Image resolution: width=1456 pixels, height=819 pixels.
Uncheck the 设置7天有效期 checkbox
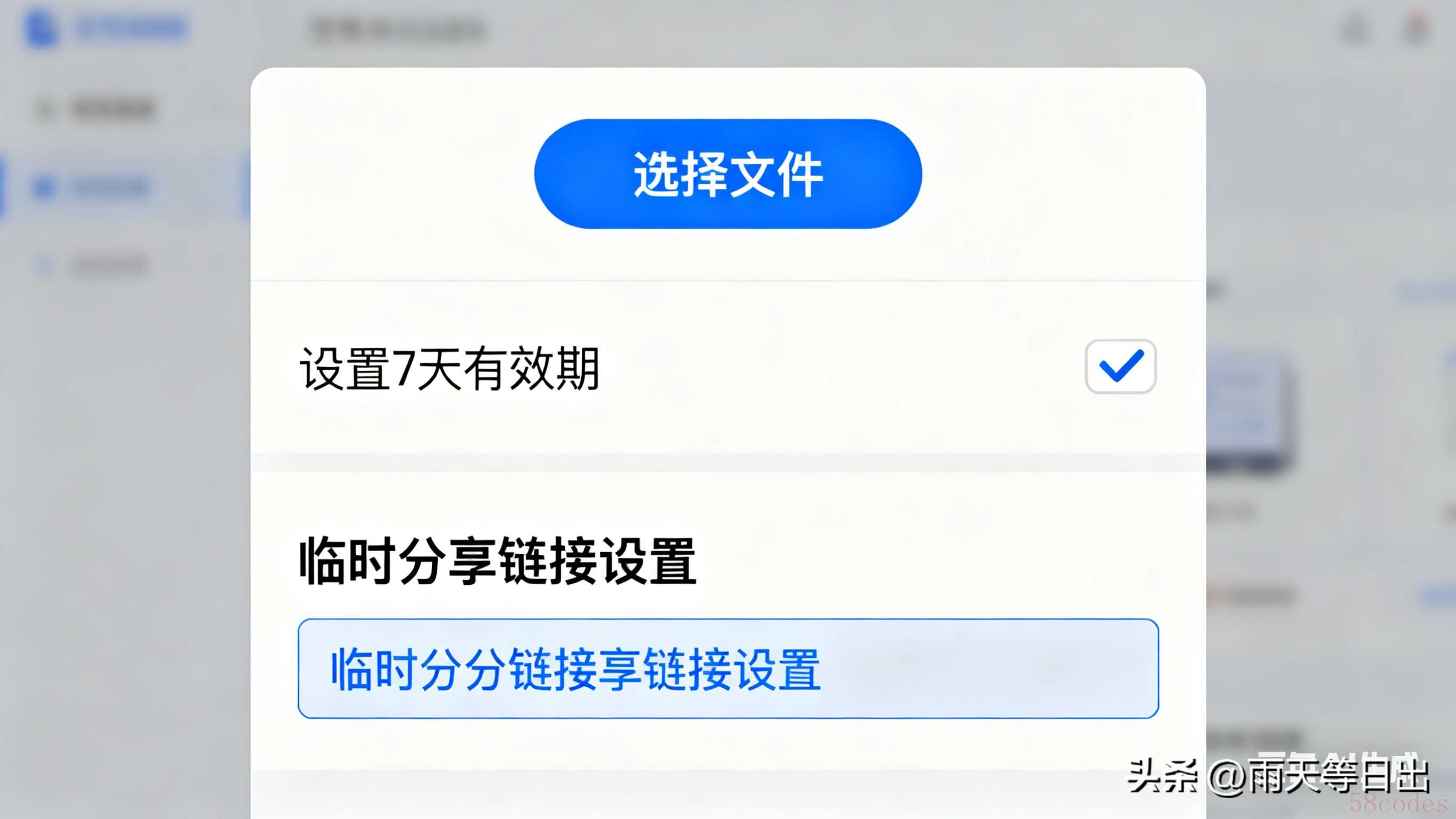1120,367
